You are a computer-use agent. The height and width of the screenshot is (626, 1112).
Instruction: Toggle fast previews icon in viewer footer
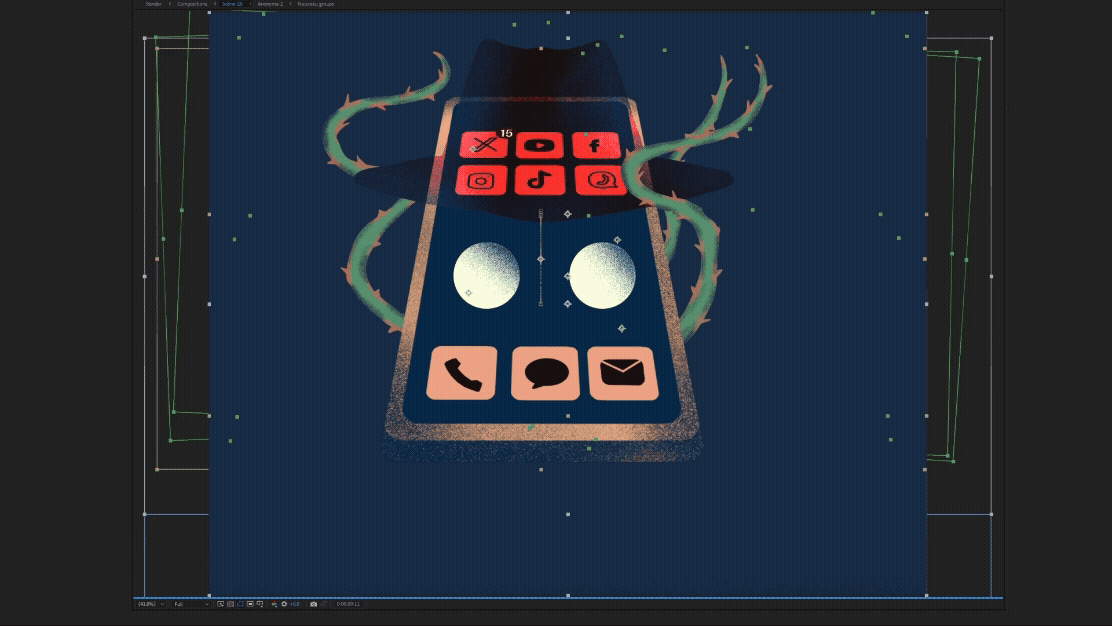click(x=221, y=604)
